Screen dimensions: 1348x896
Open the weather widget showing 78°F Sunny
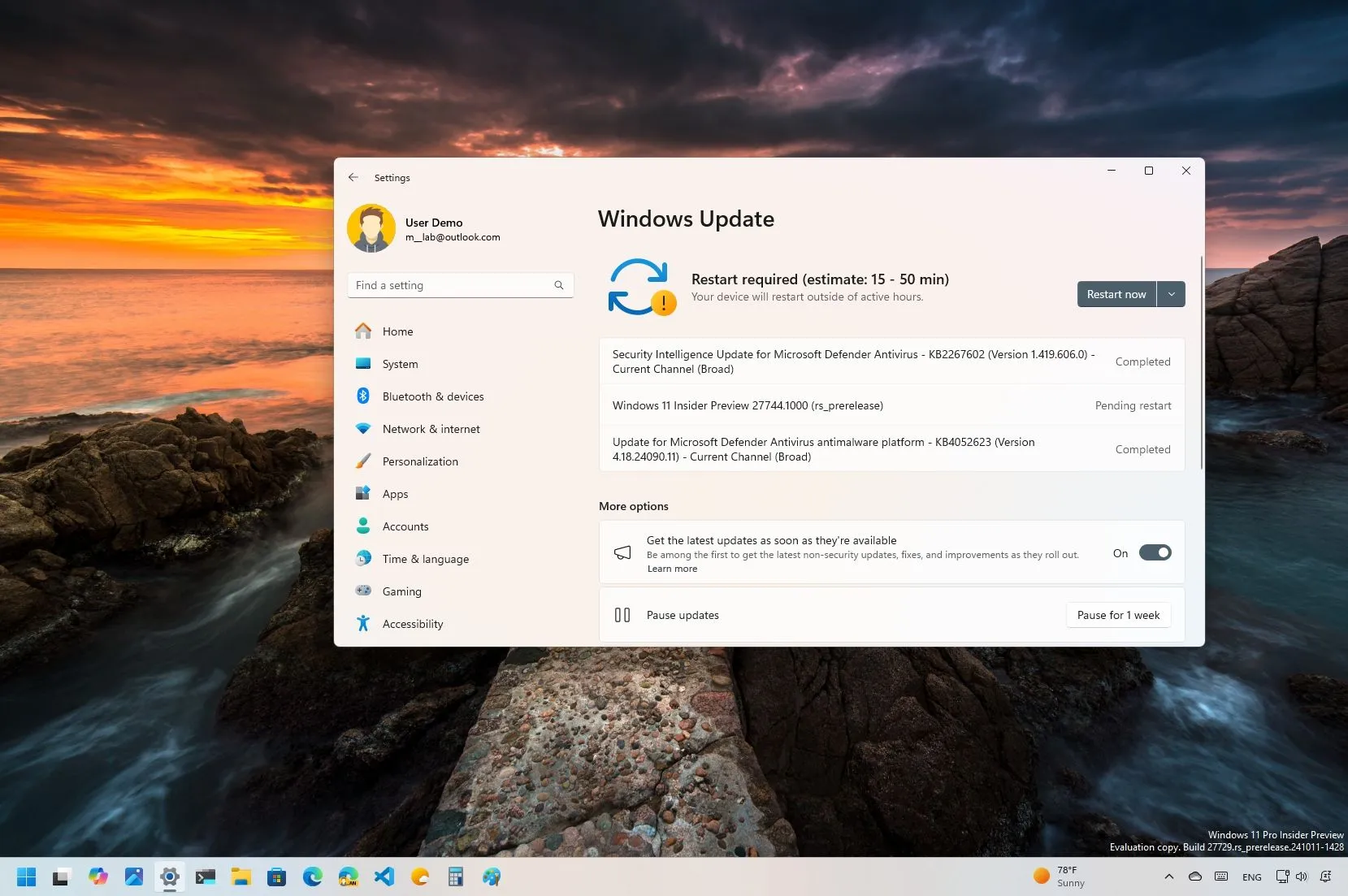(1060, 877)
